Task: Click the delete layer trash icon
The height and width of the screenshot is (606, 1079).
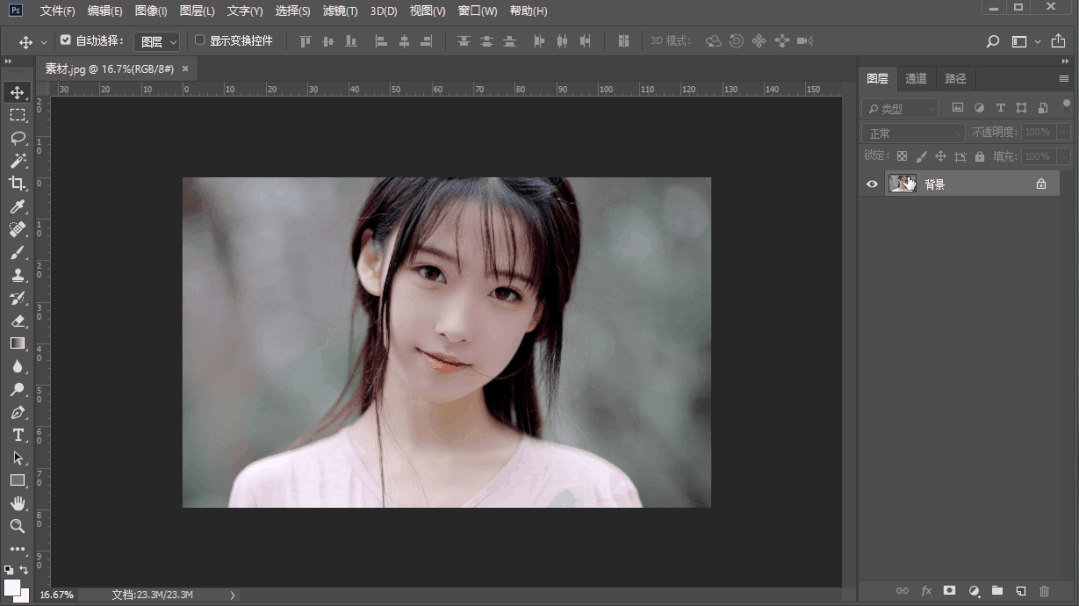Action: tap(1044, 591)
